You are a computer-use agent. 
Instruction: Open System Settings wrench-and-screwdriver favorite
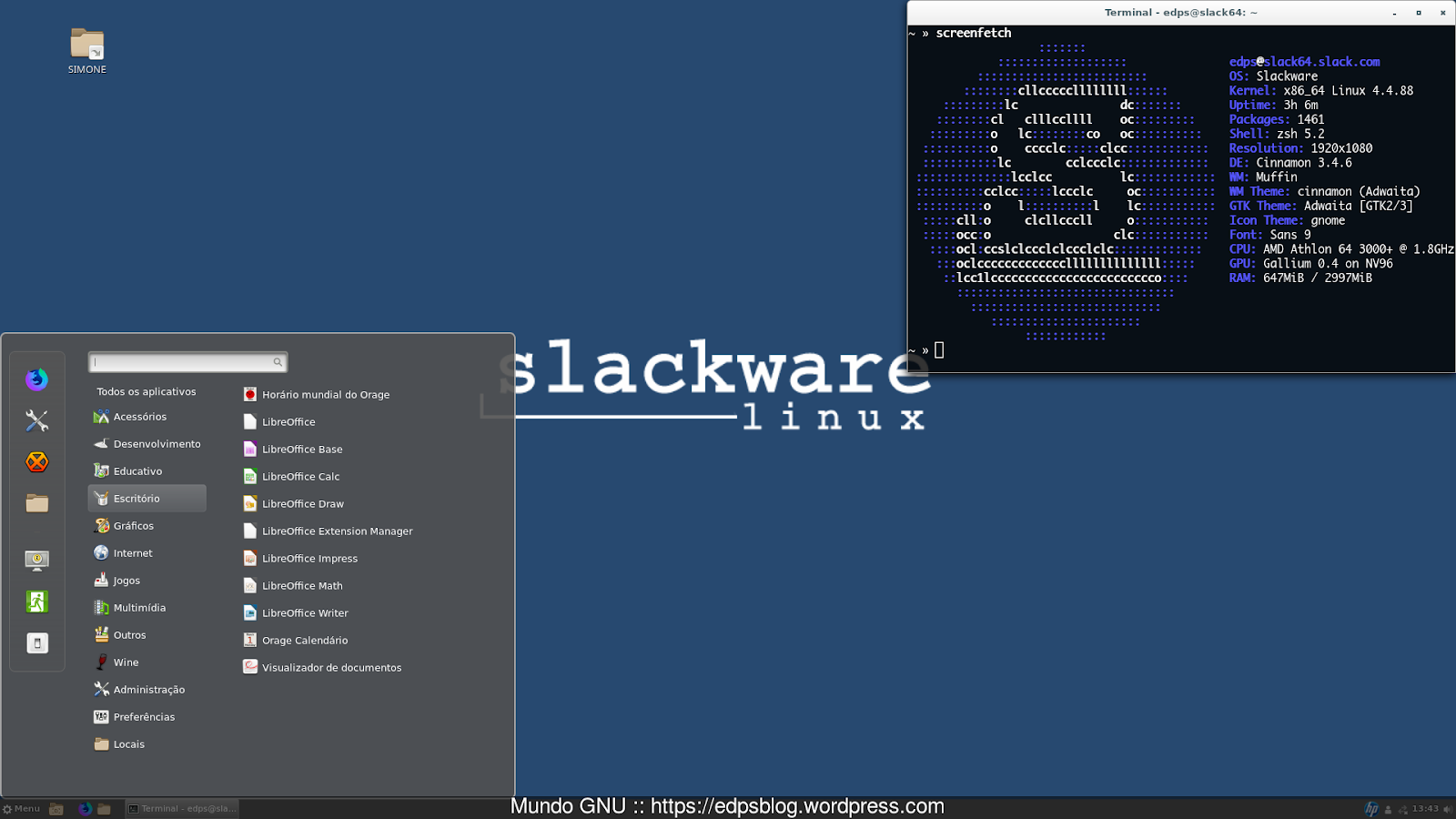36,420
